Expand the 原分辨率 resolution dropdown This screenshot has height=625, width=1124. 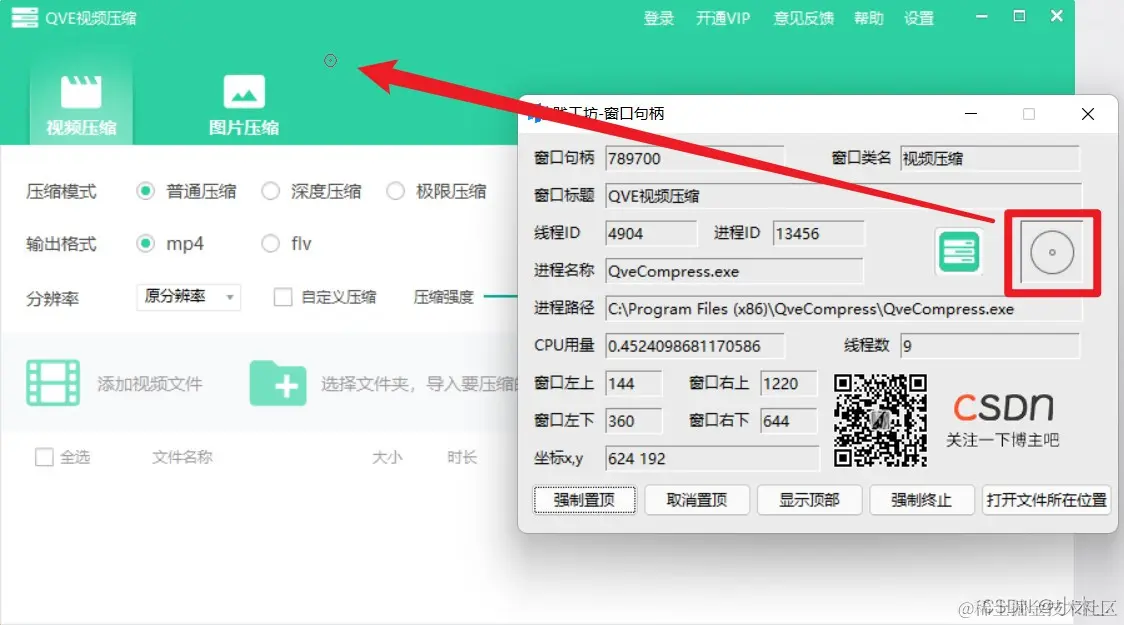click(x=188, y=297)
